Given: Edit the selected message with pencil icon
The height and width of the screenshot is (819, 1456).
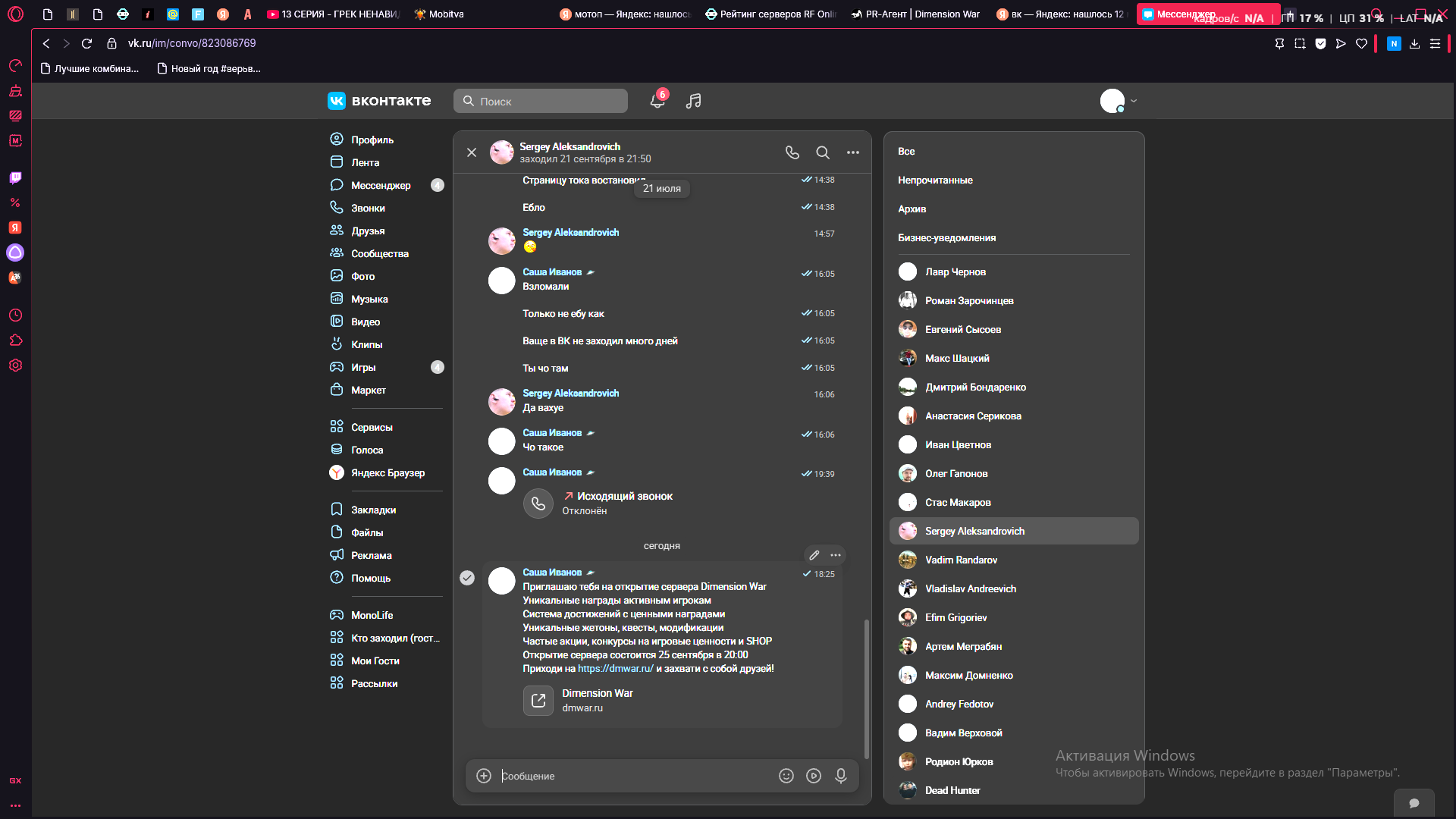Looking at the screenshot, I should coord(814,555).
